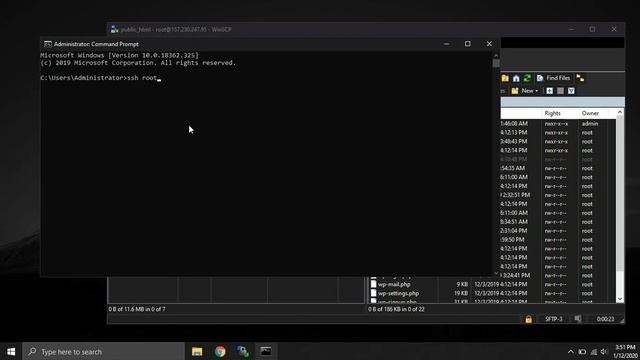Click the filter/select-all icon next to minus
The width and height of the screenshot is (640, 360).
tap(571, 91)
